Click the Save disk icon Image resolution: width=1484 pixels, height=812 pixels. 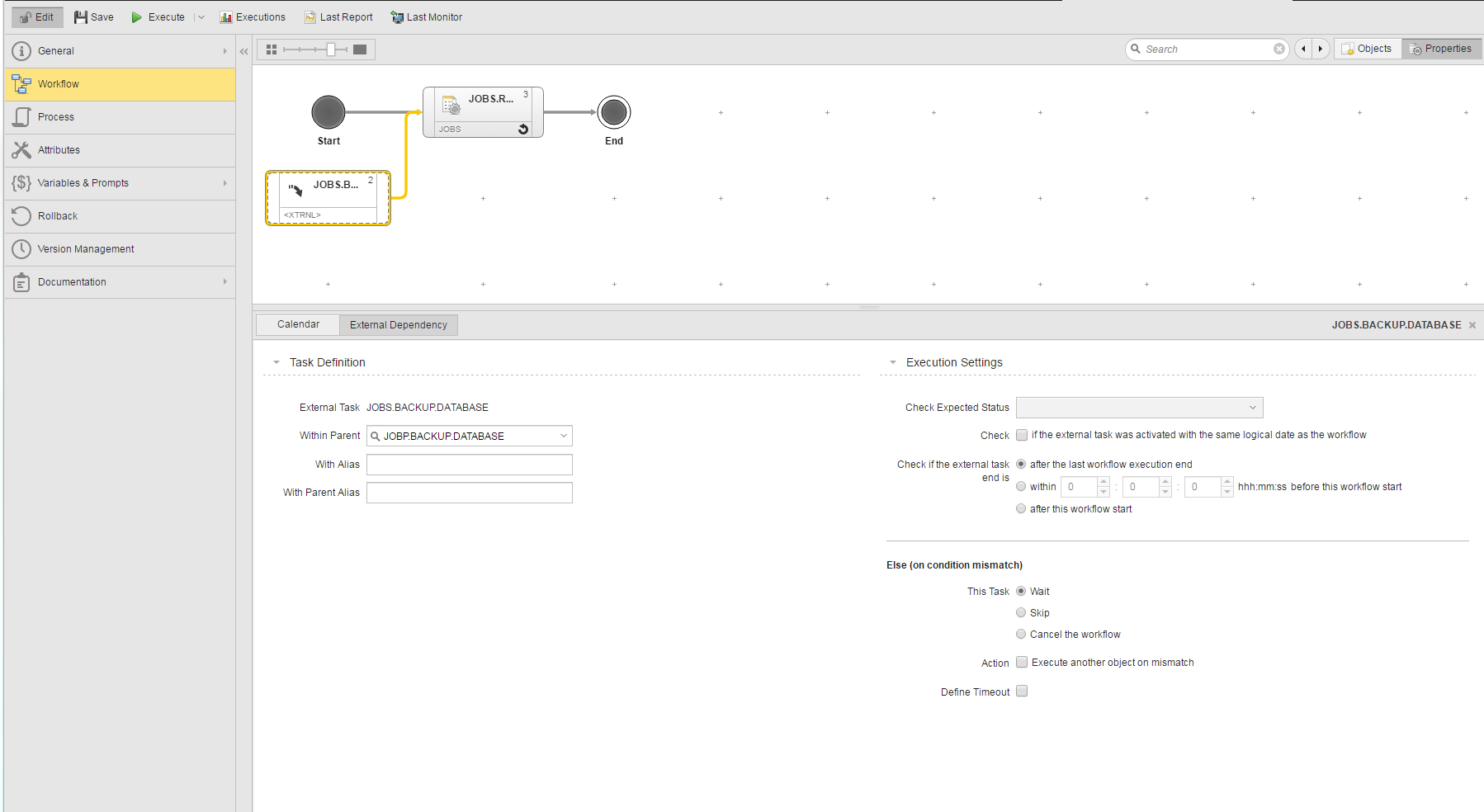[x=81, y=17]
